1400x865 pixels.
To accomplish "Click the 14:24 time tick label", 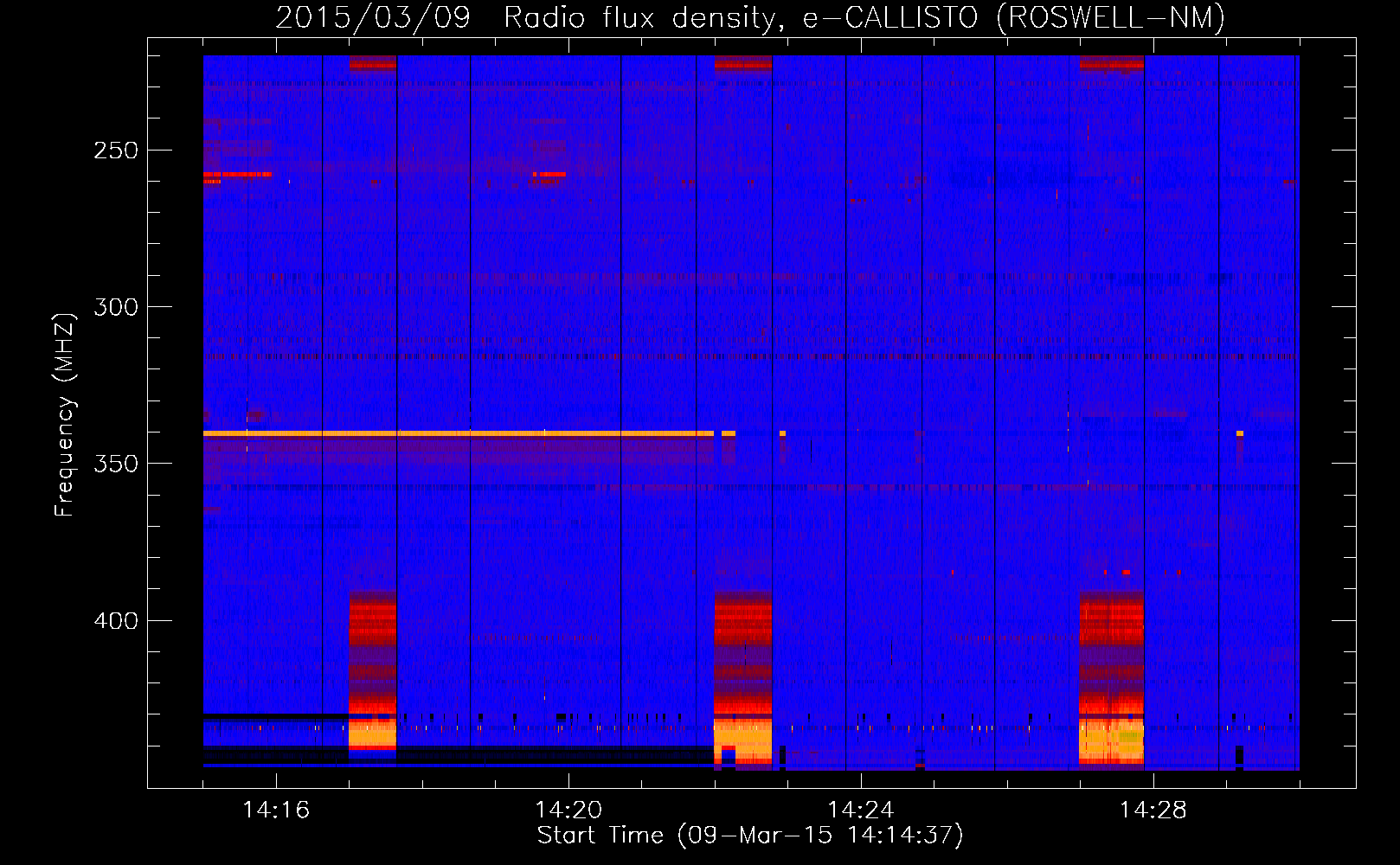I will coord(861,810).
